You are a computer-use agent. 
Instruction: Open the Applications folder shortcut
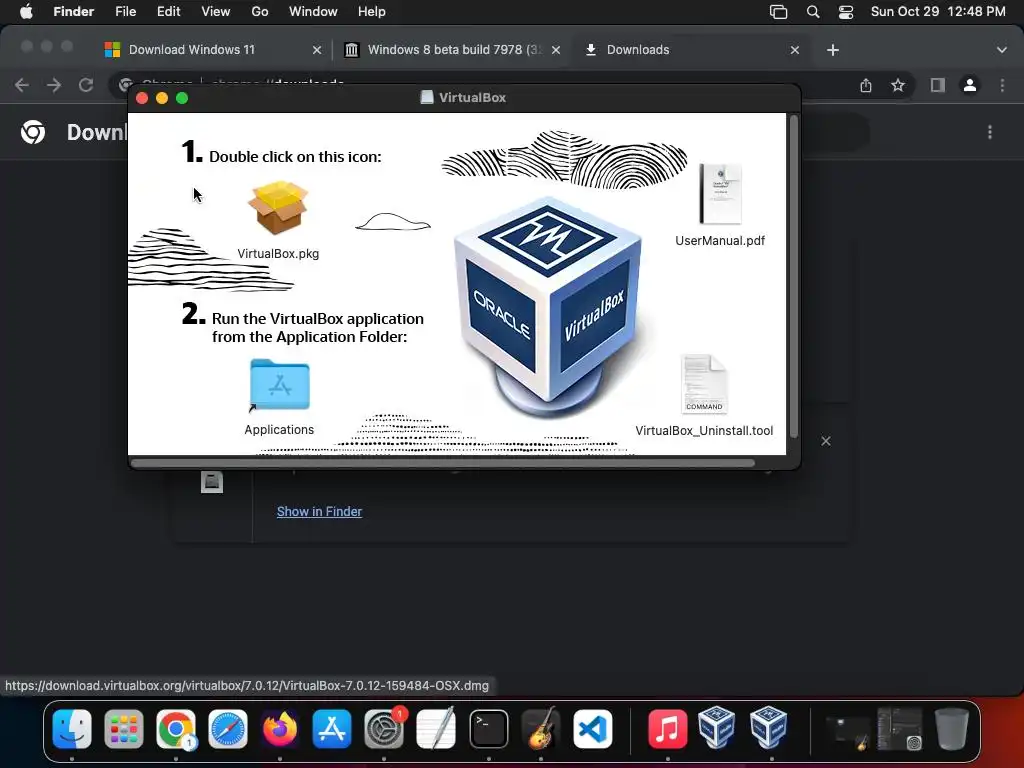click(x=280, y=385)
